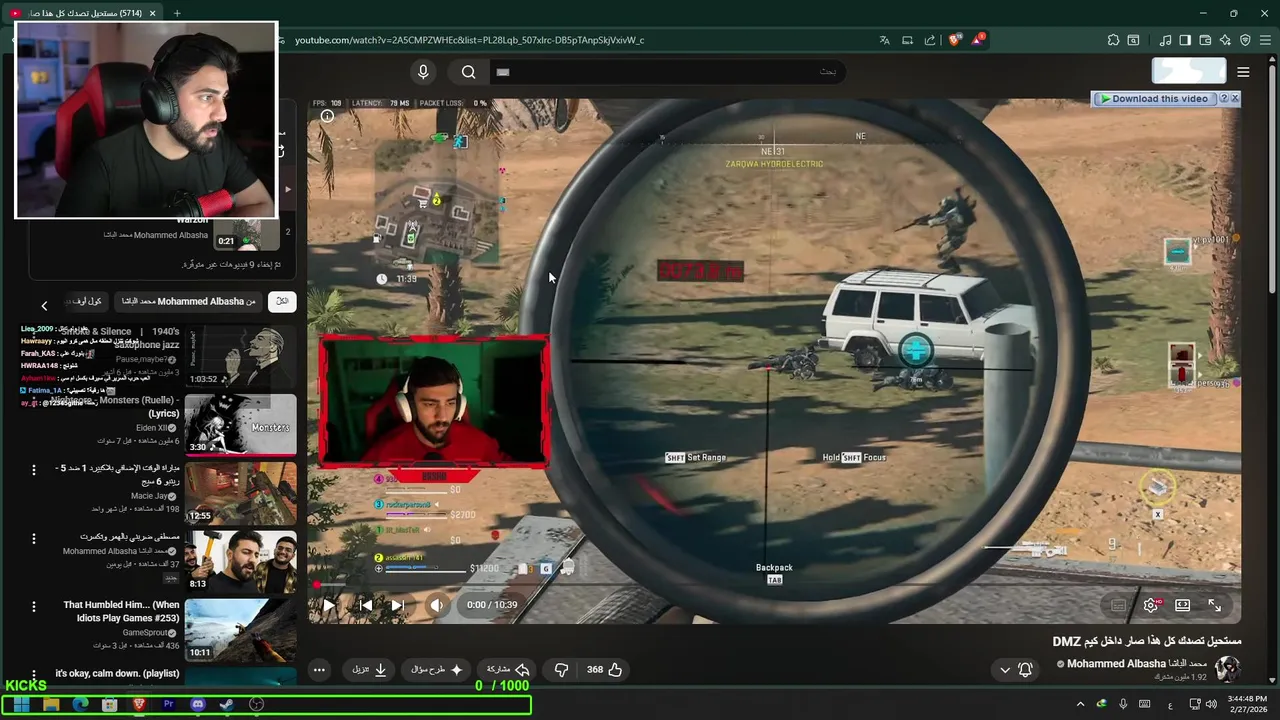Skip to next video in playlist
This screenshot has width=1280, height=720.
click(398, 605)
